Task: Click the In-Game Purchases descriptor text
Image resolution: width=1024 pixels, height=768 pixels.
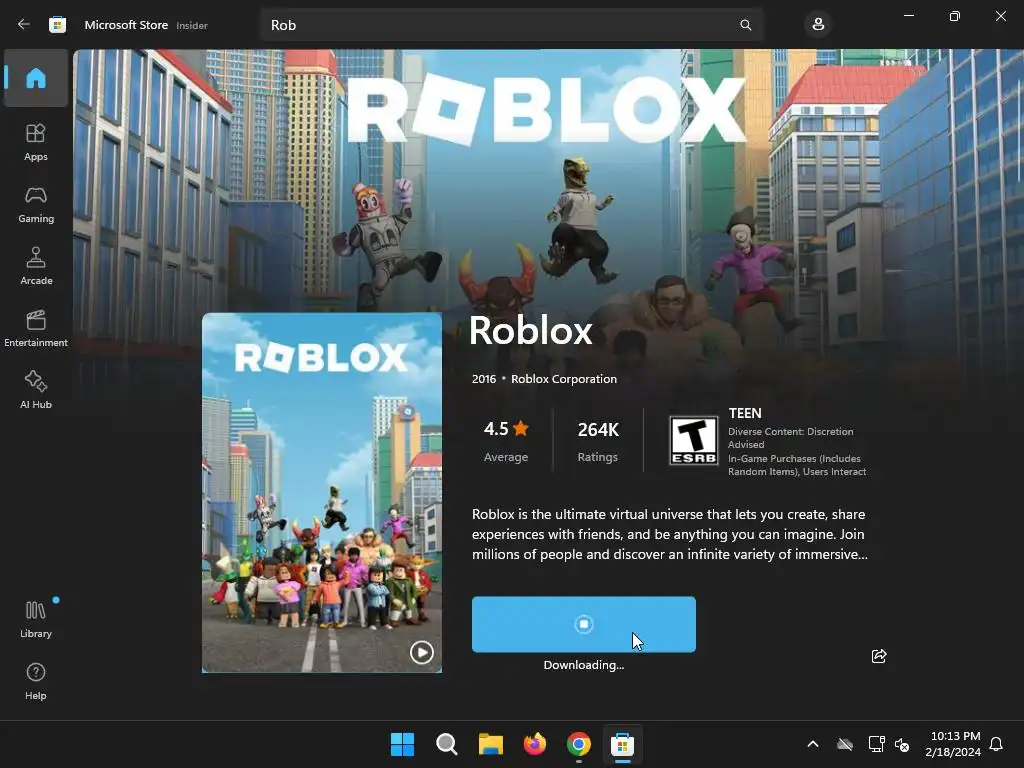Action: 797,465
